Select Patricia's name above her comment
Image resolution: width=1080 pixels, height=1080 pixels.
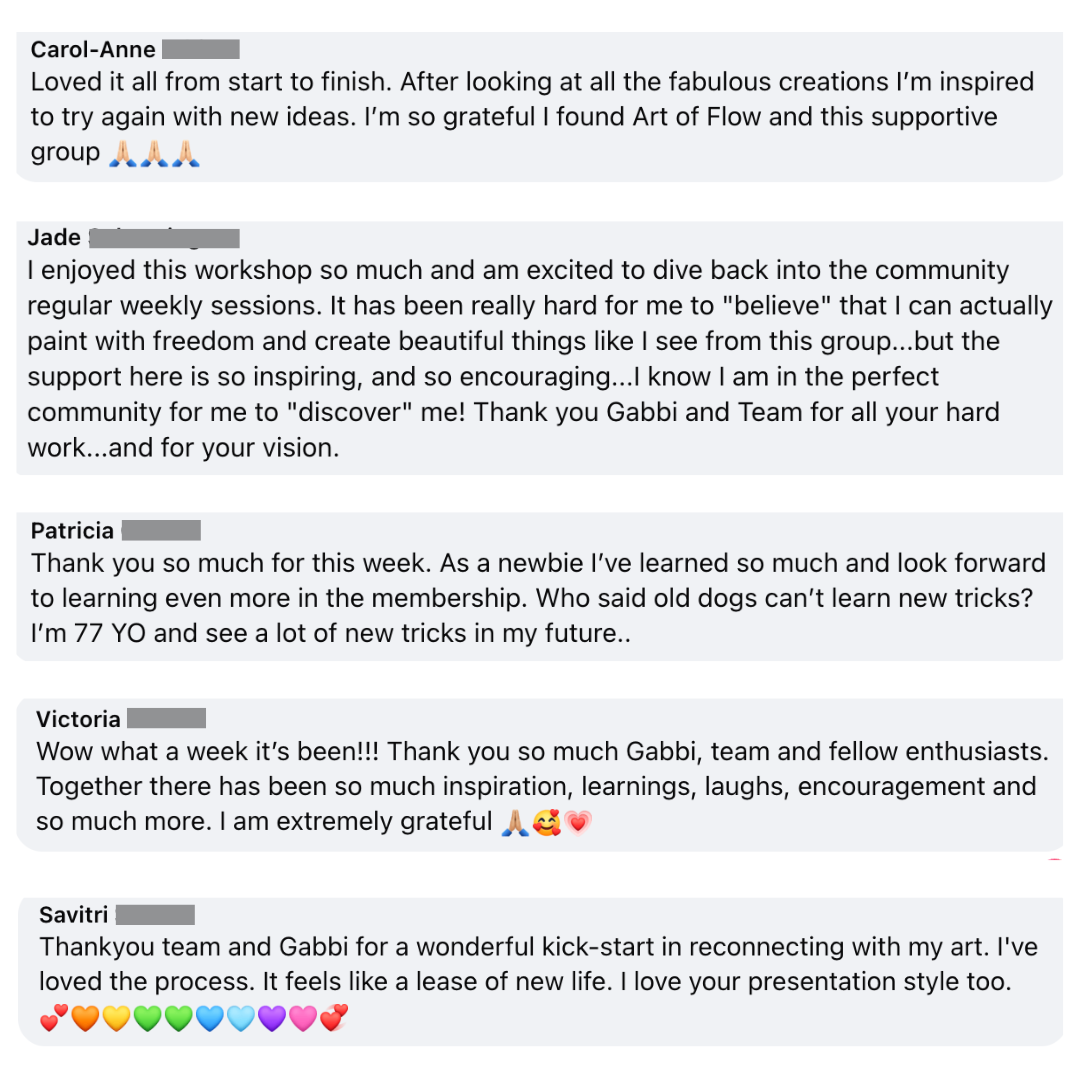pyautogui.click(x=72, y=530)
